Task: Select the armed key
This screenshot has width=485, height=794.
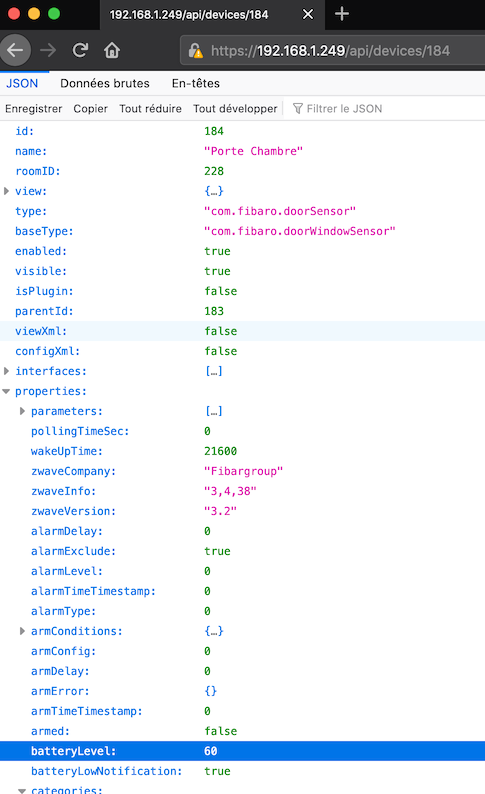Action: pos(50,731)
